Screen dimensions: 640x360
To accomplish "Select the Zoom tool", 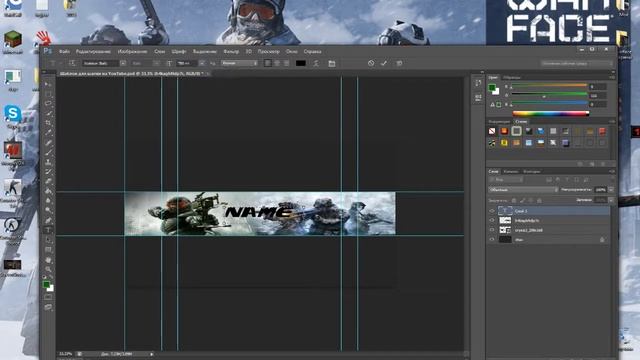I will (48, 269).
